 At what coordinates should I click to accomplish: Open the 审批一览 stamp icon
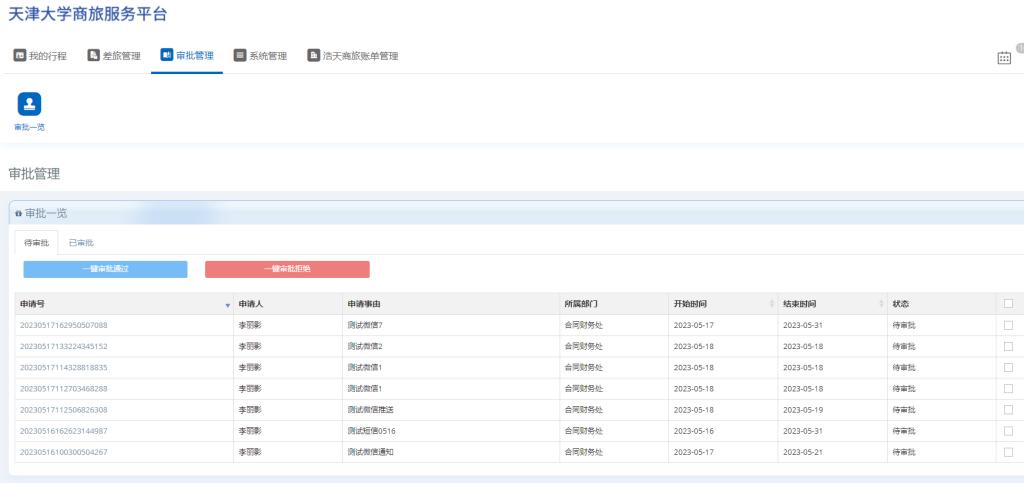tap(29, 104)
